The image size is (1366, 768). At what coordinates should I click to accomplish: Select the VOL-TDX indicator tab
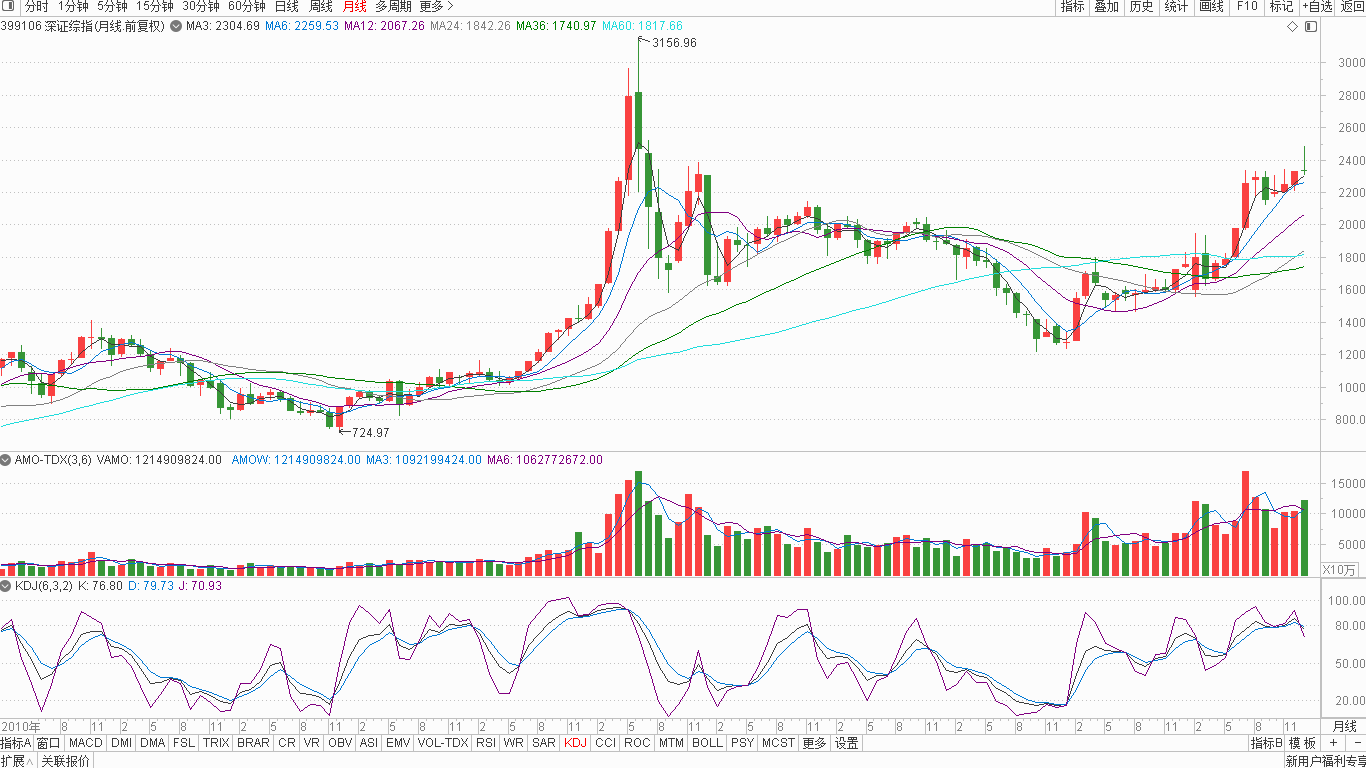click(443, 743)
